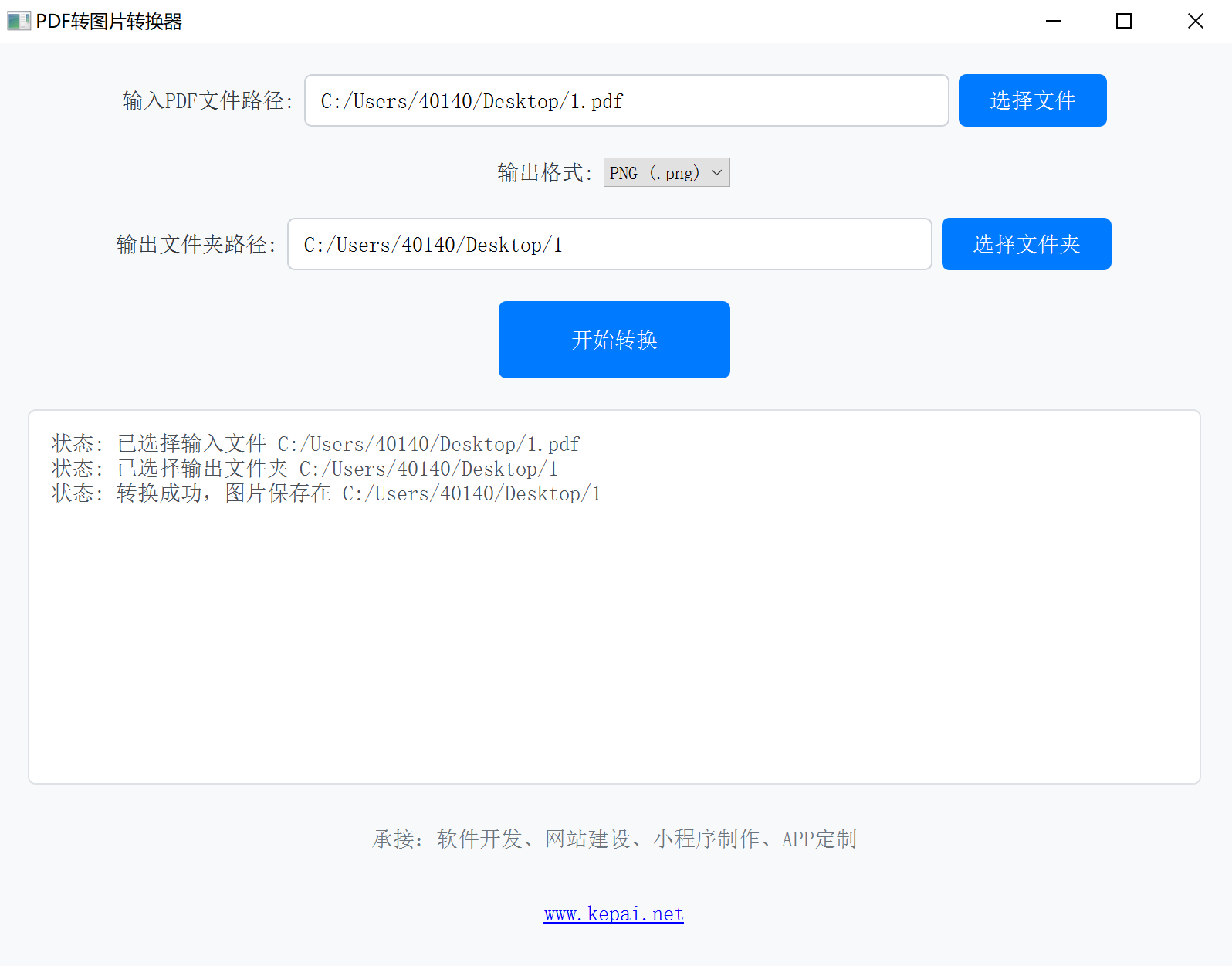Click the PDF converter app icon in title bar

19,21
